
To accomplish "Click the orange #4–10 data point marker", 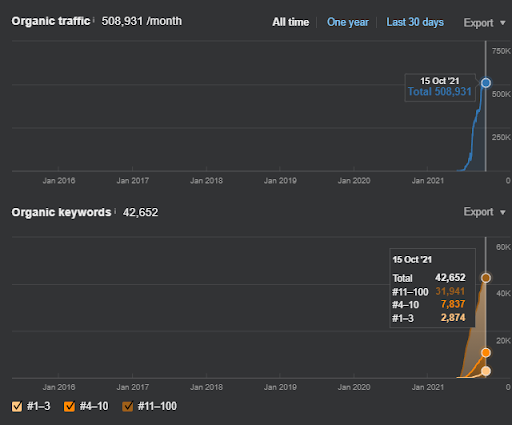I will coord(486,352).
